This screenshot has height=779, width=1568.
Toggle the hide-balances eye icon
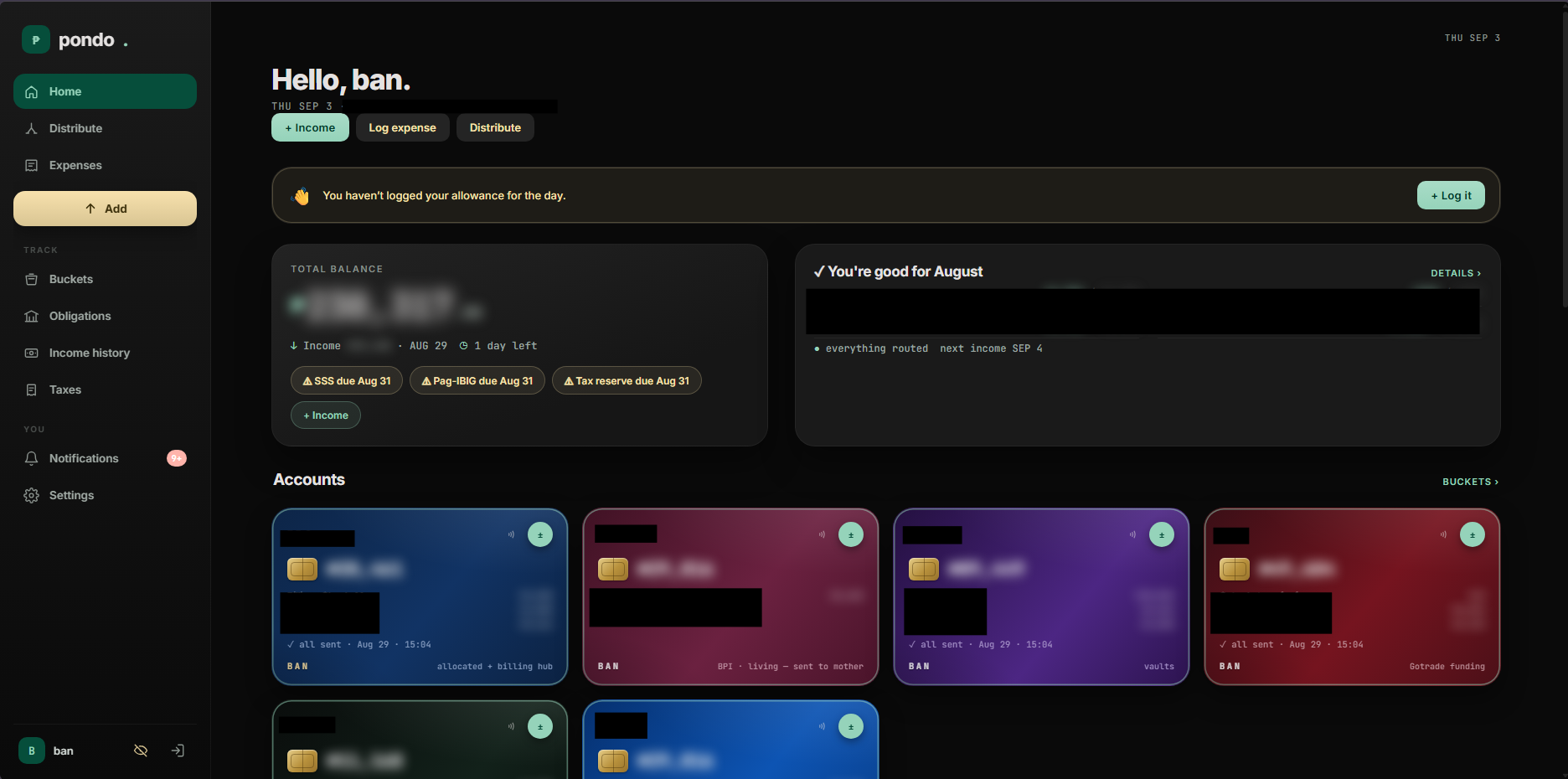[x=141, y=751]
